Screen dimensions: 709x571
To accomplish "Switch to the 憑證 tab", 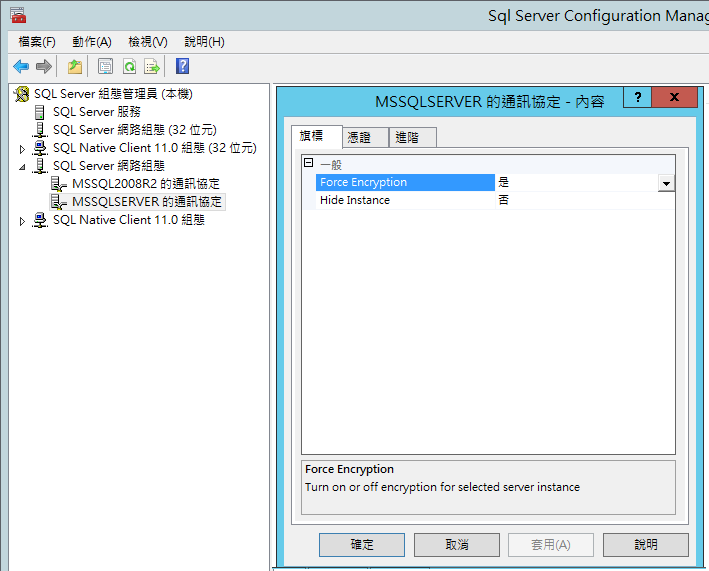I will tap(365, 137).
